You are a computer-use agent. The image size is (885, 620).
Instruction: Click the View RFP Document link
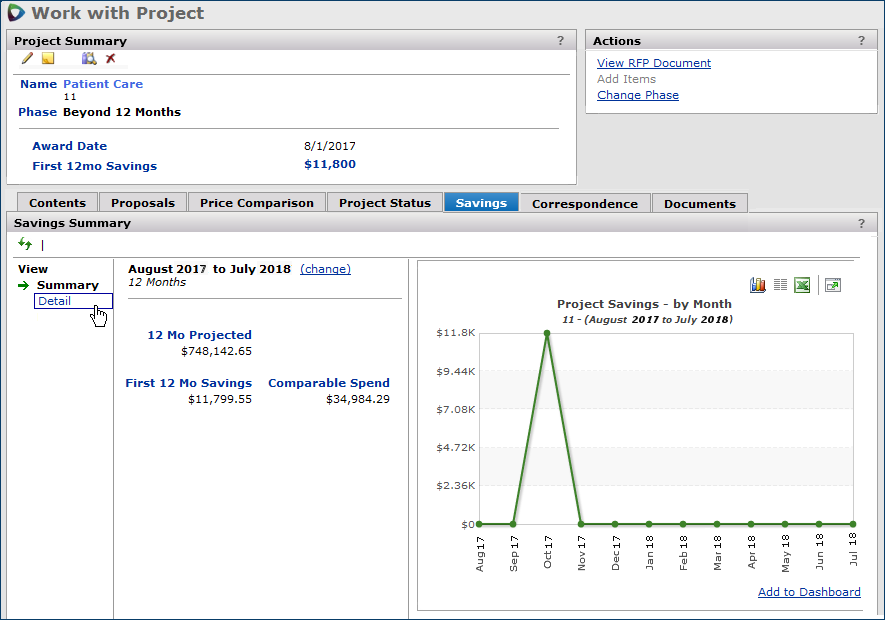(x=654, y=63)
